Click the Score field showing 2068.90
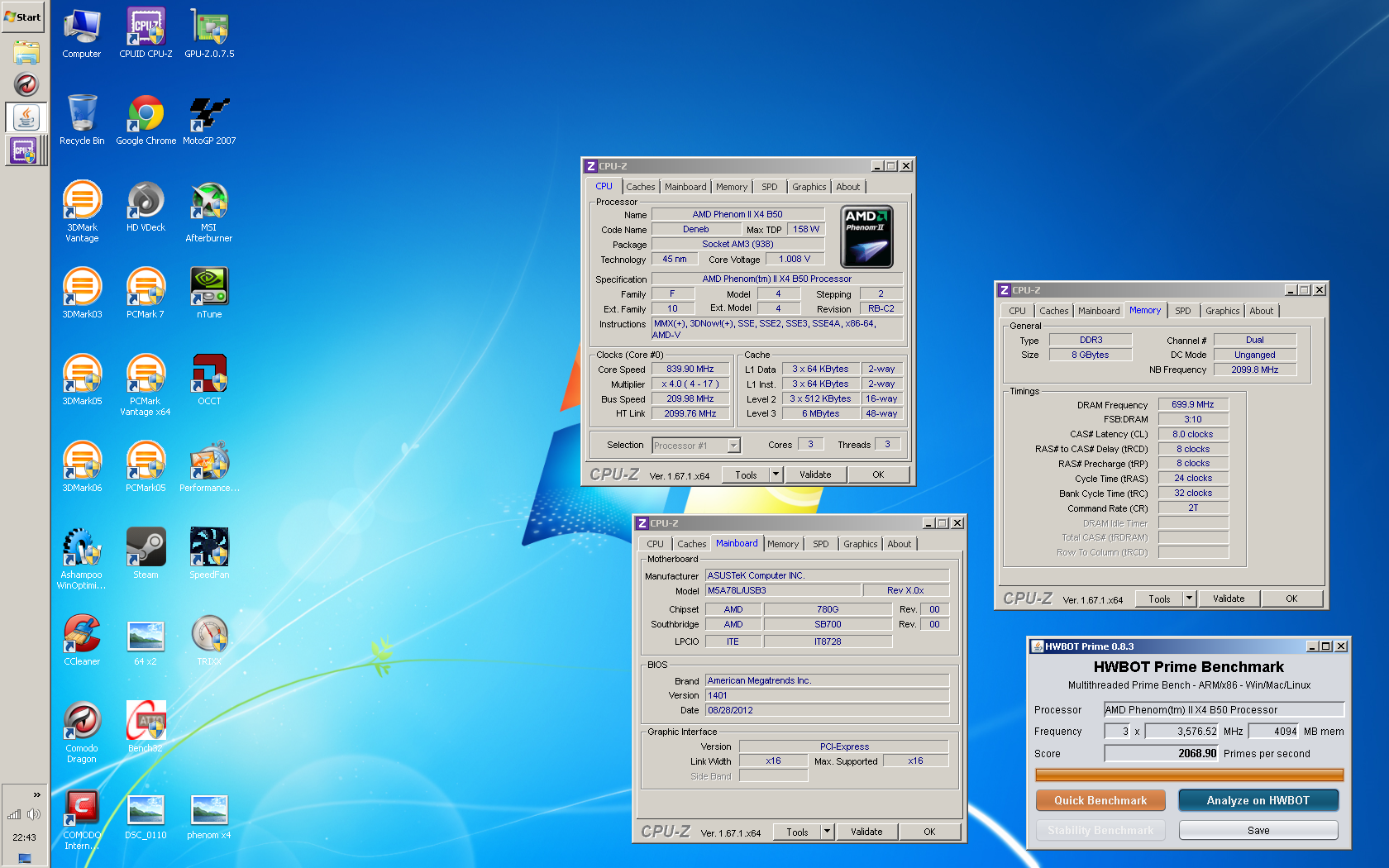Image resolution: width=1389 pixels, height=868 pixels. coord(1162,753)
